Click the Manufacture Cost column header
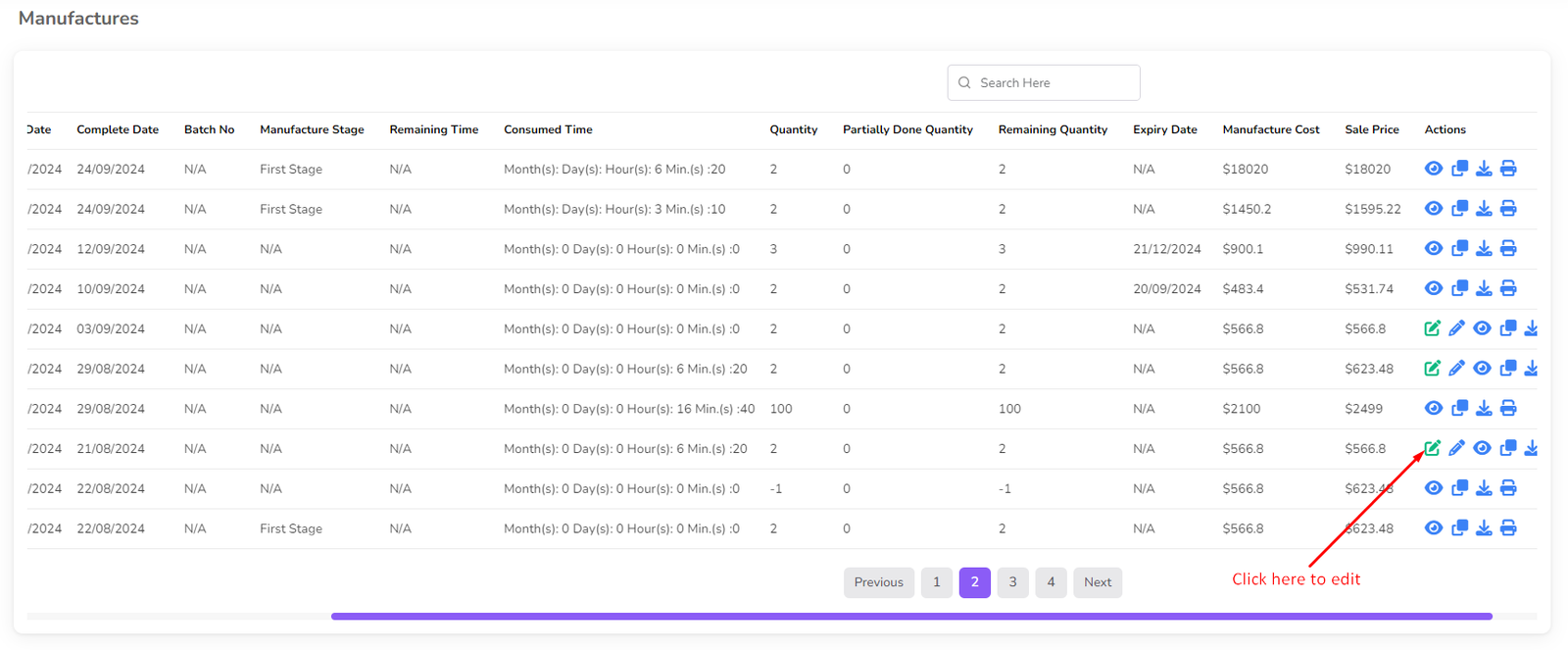 click(x=1270, y=129)
